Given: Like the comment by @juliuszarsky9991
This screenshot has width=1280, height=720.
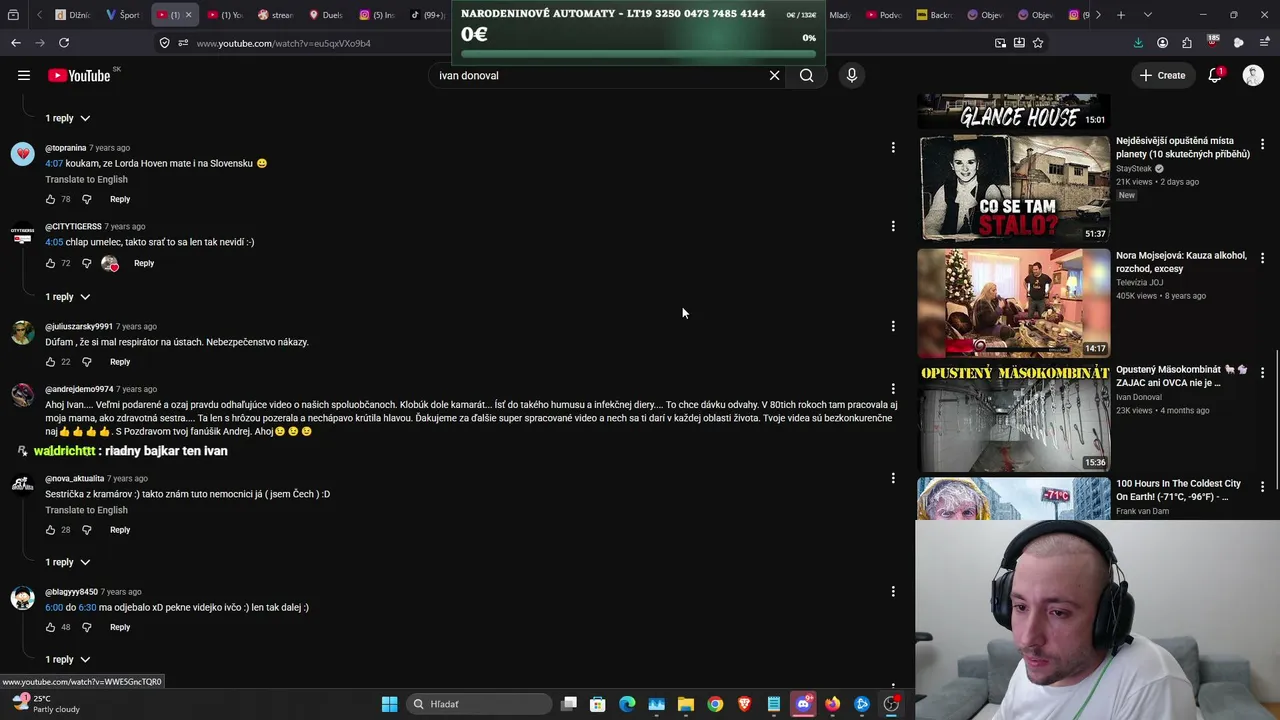Looking at the screenshot, I should coord(50,362).
